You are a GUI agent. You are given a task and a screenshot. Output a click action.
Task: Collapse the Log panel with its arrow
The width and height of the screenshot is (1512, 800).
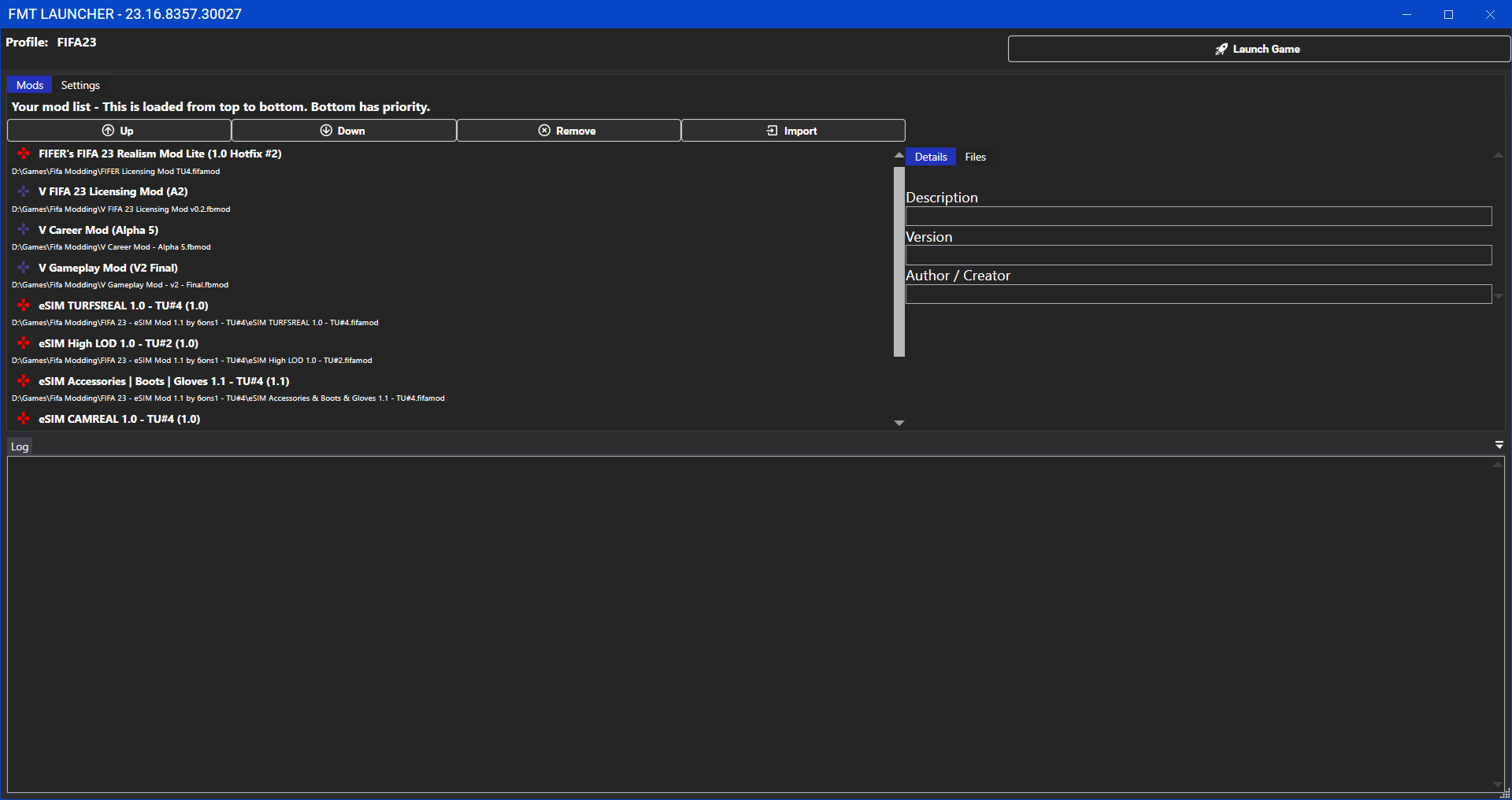pyautogui.click(x=1499, y=446)
